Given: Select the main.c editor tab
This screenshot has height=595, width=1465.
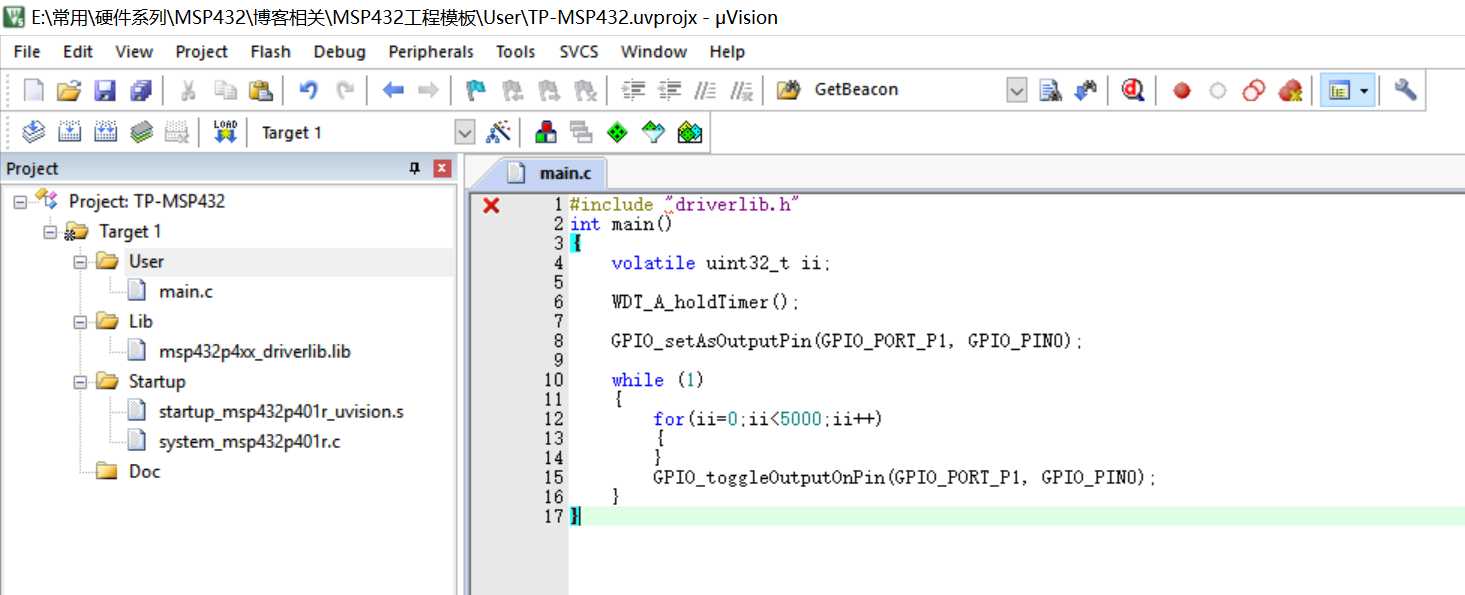Looking at the screenshot, I should [x=564, y=173].
